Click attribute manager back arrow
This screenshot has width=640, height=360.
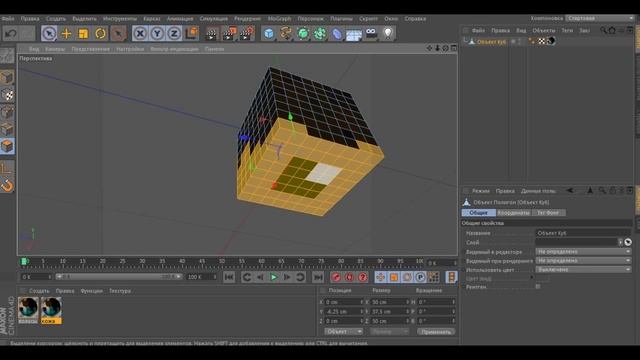pyautogui.click(x=570, y=191)
